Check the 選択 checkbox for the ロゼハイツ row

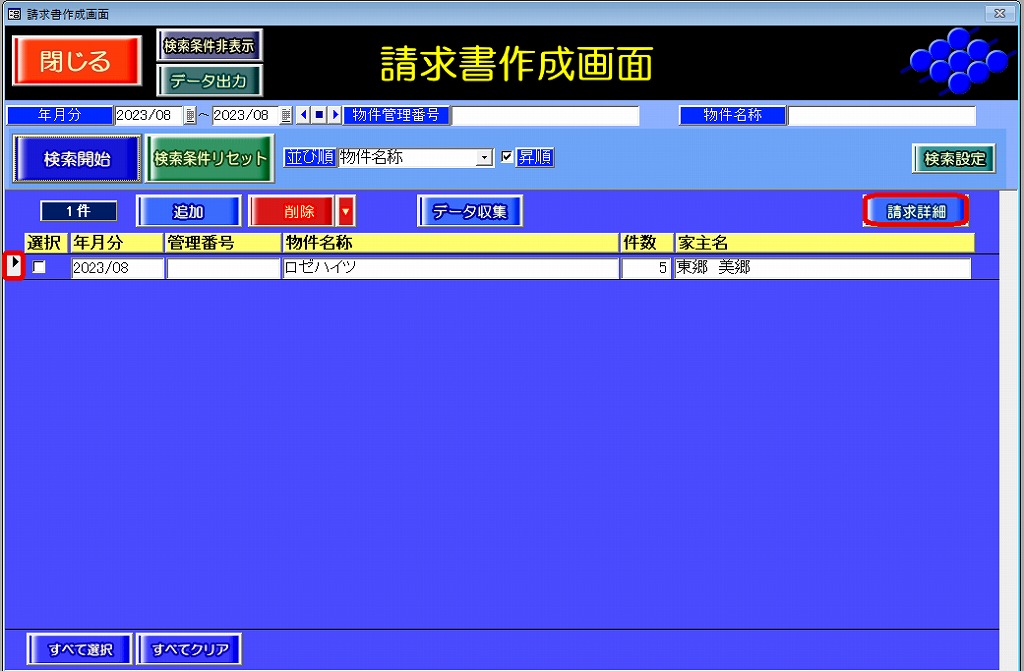coord(39,267)
